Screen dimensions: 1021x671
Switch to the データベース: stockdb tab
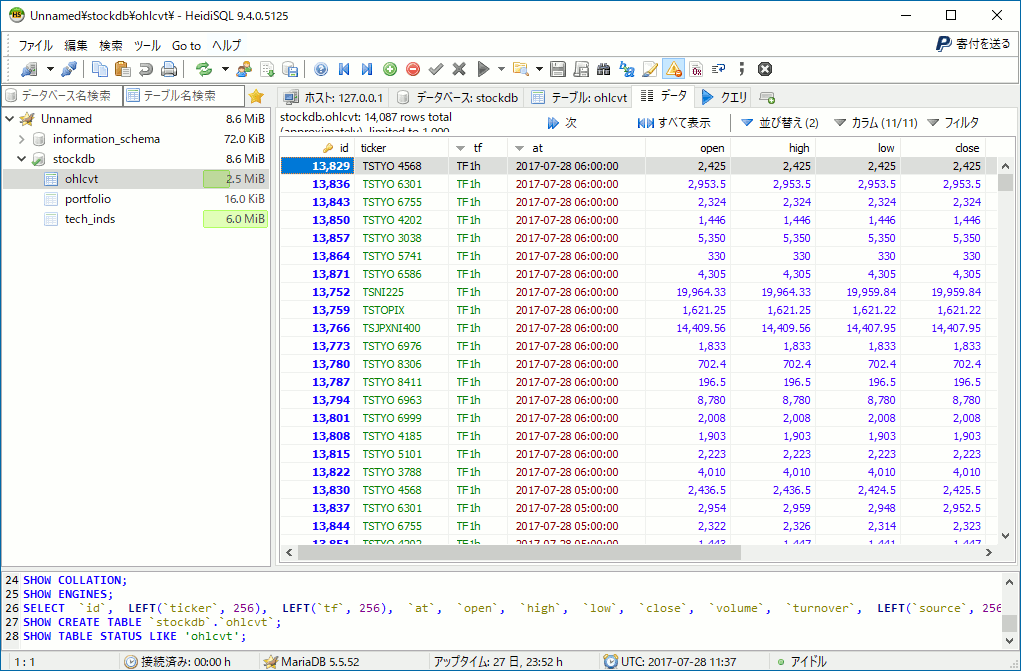[458, 98]
